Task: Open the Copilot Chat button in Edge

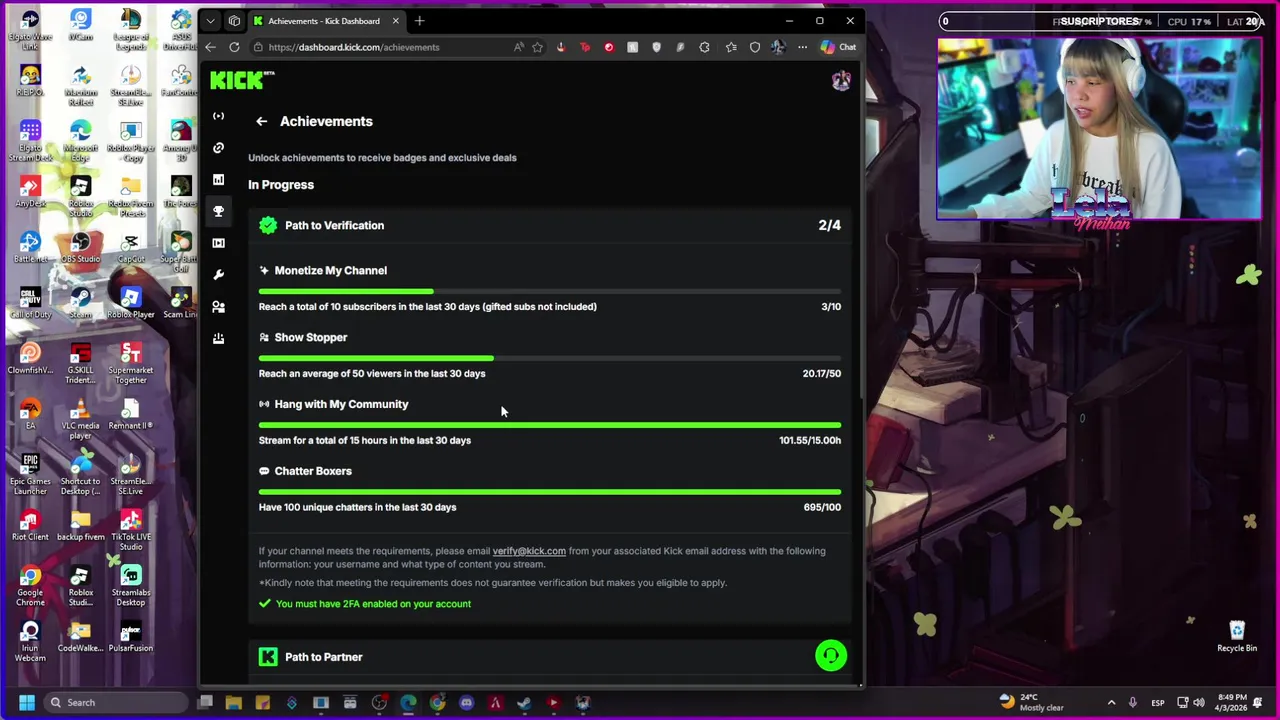Action: tap(838, 47)
